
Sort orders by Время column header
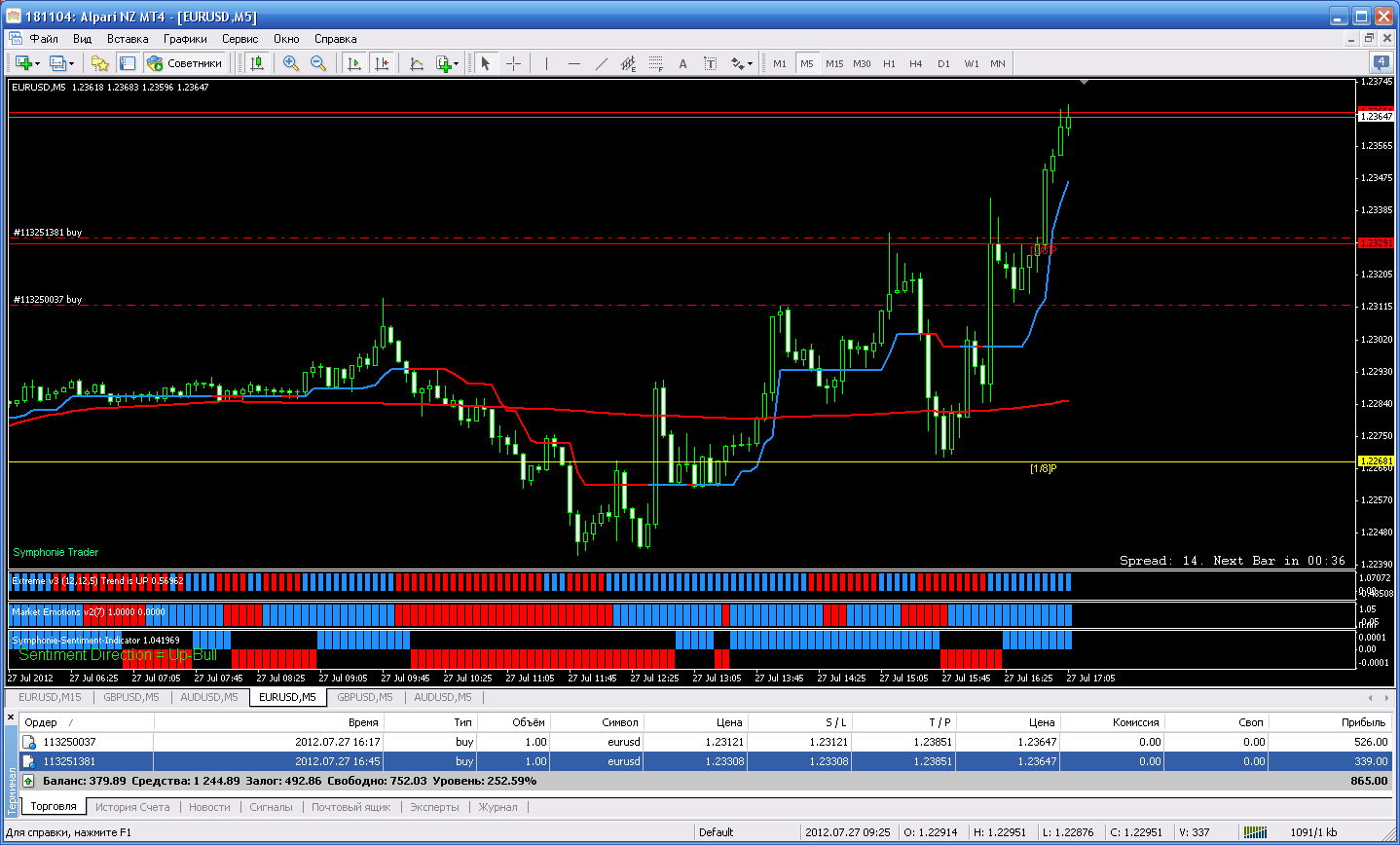click(269, 722)
